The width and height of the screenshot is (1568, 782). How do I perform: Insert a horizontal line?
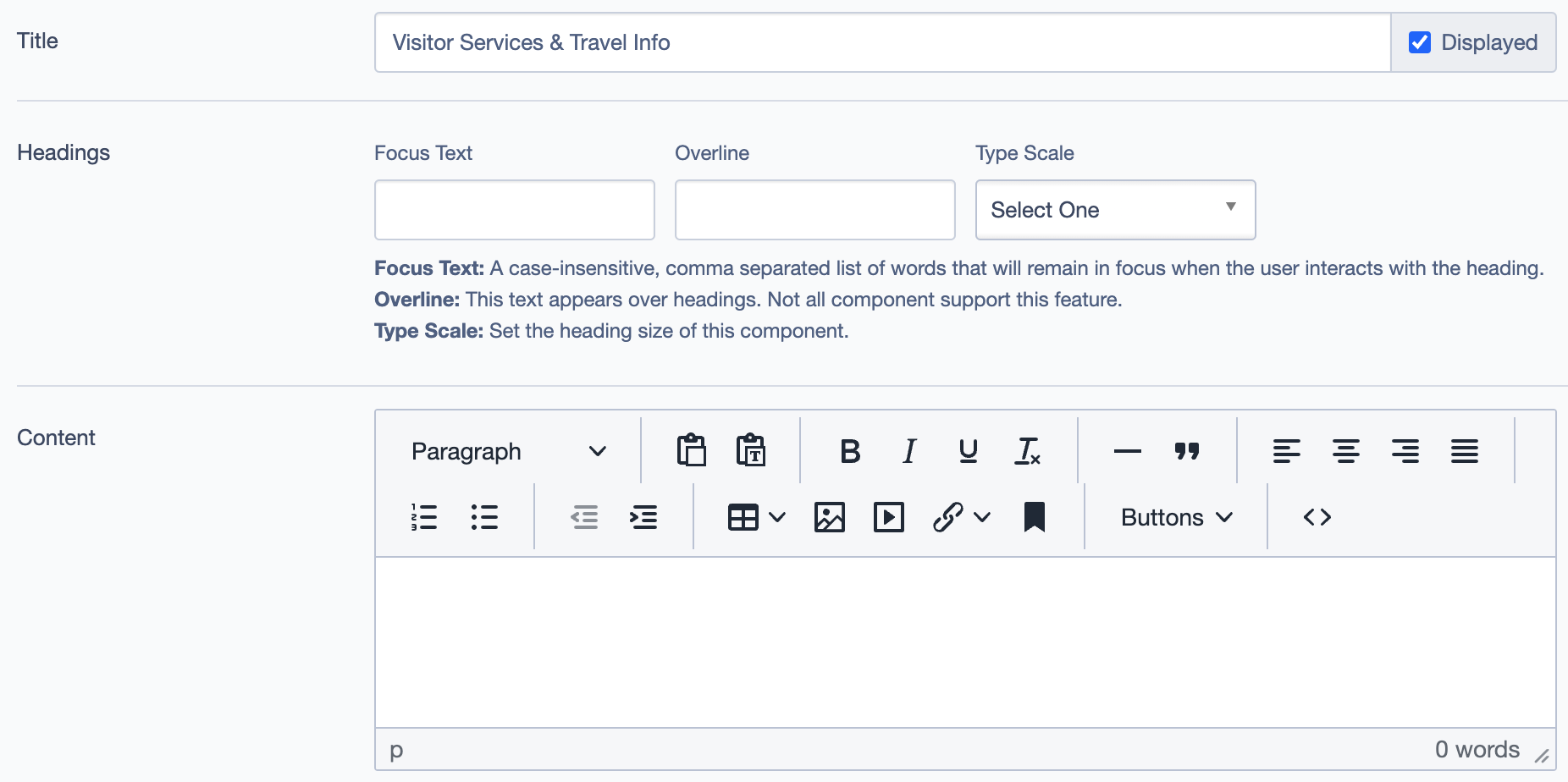click(1127, 452)
